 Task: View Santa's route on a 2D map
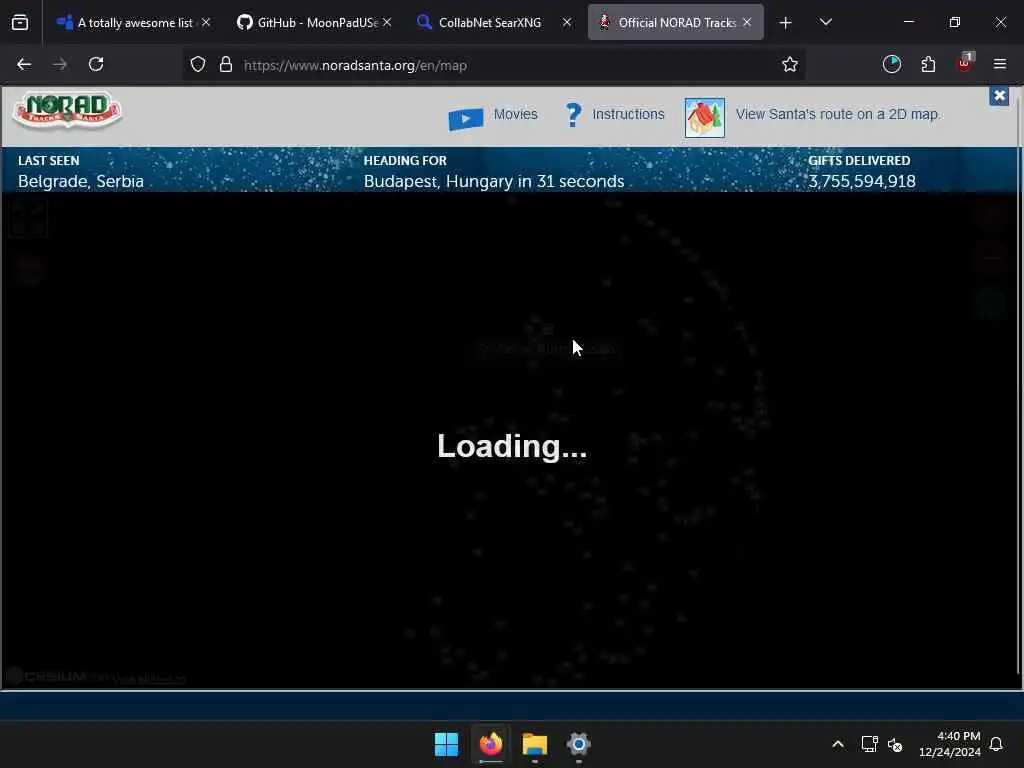pos(838,114)
